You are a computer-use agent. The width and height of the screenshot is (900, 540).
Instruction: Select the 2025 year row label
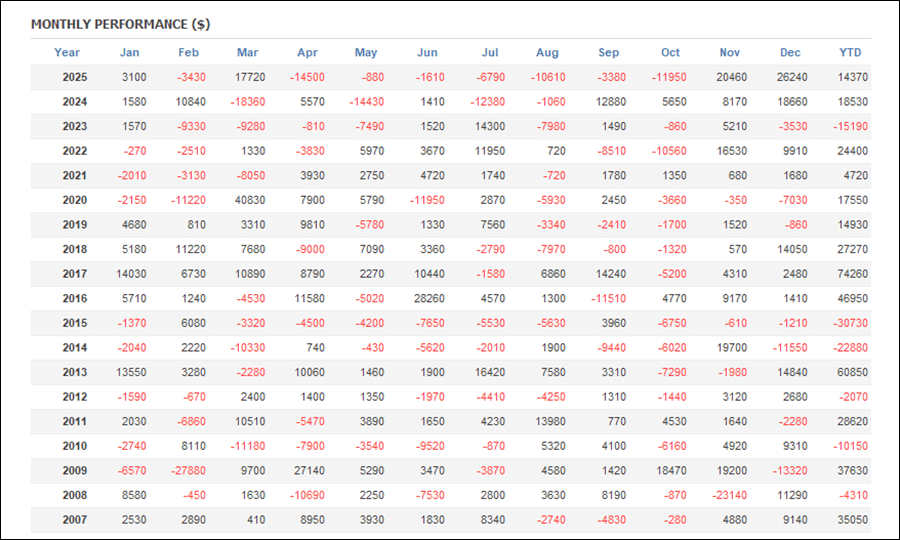click(74, 77)
